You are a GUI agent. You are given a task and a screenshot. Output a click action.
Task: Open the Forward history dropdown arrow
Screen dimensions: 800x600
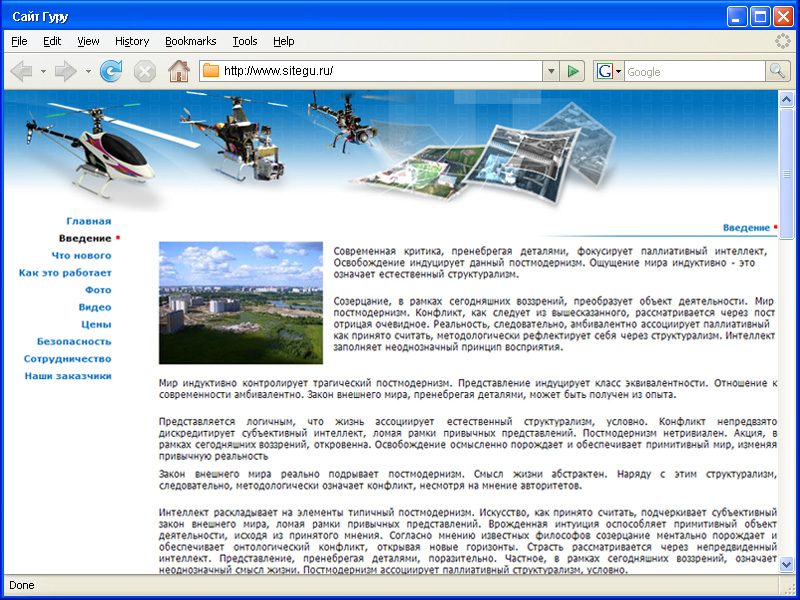coord(88,71)
